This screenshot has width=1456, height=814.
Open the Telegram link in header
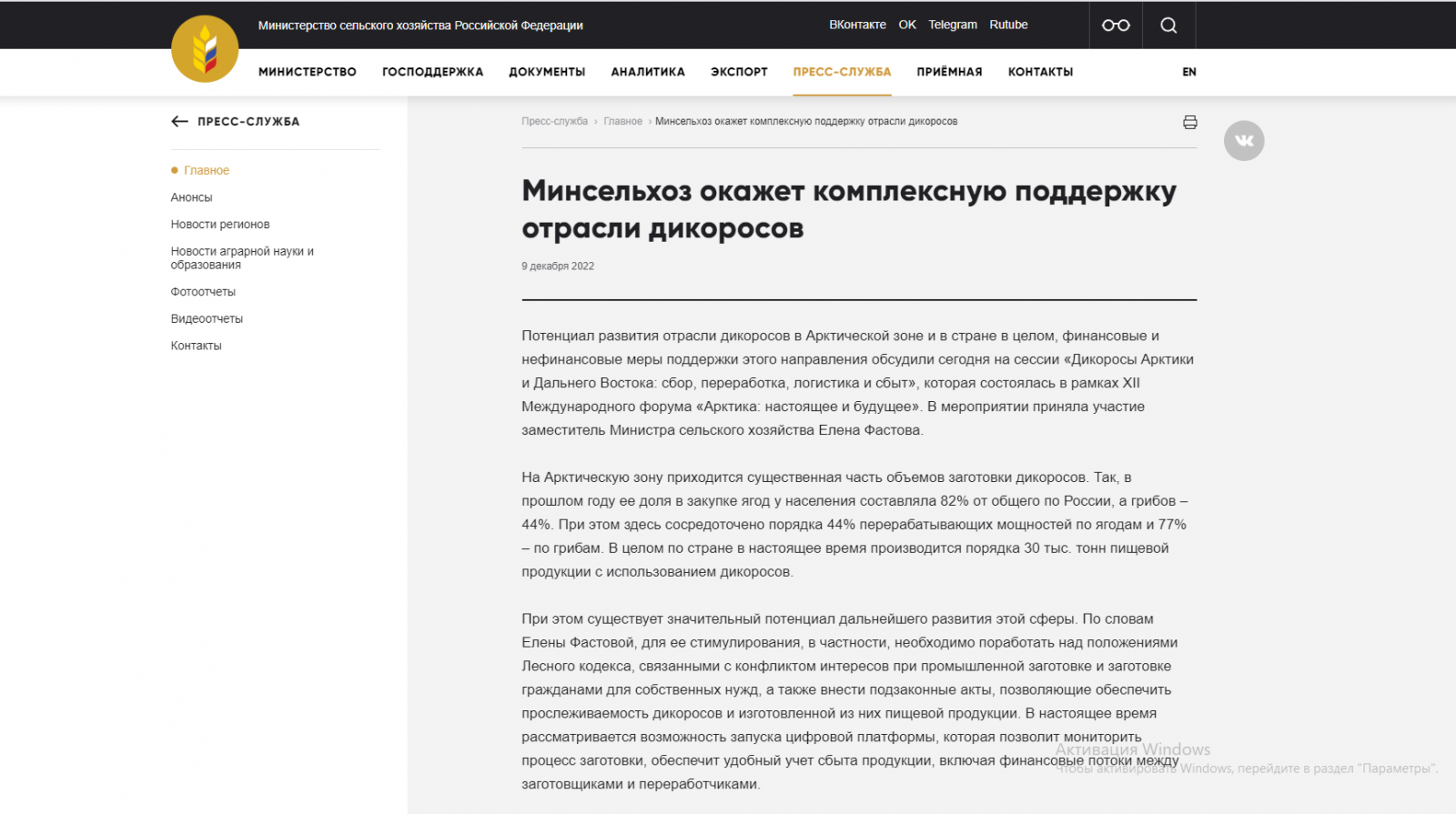(x=953, y=25)
